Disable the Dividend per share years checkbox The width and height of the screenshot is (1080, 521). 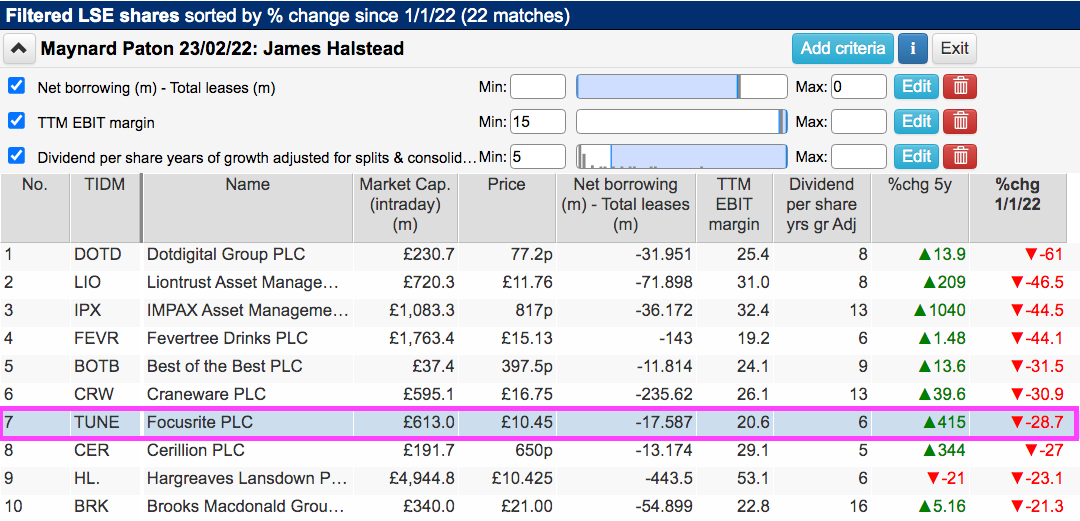pyautogui.click(x=17, y=156)
